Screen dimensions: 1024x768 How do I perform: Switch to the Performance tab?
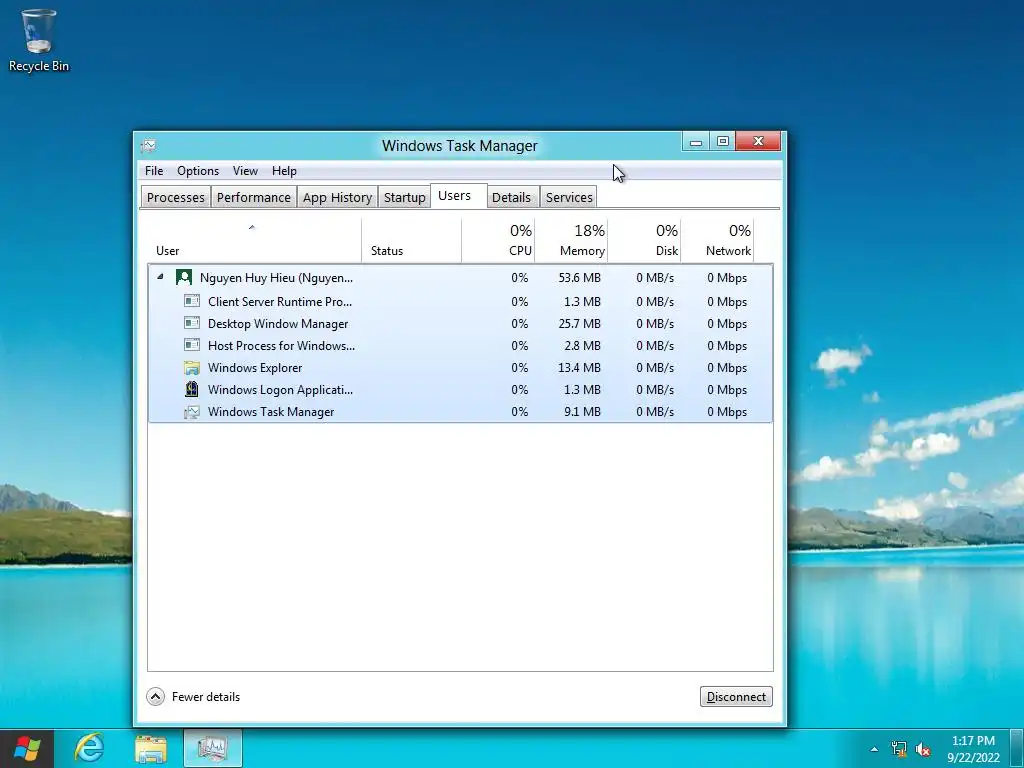click(x=253, y=197)
